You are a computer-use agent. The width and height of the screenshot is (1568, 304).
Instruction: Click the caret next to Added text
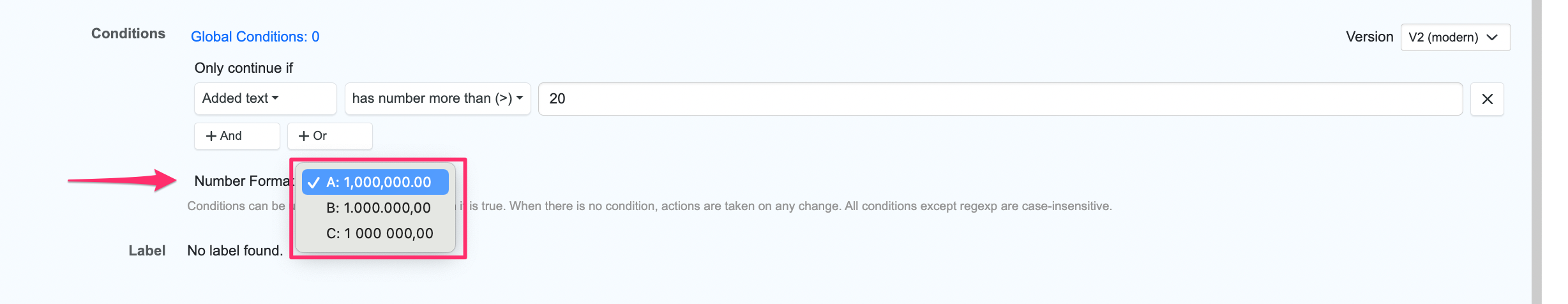coord(275,98)
